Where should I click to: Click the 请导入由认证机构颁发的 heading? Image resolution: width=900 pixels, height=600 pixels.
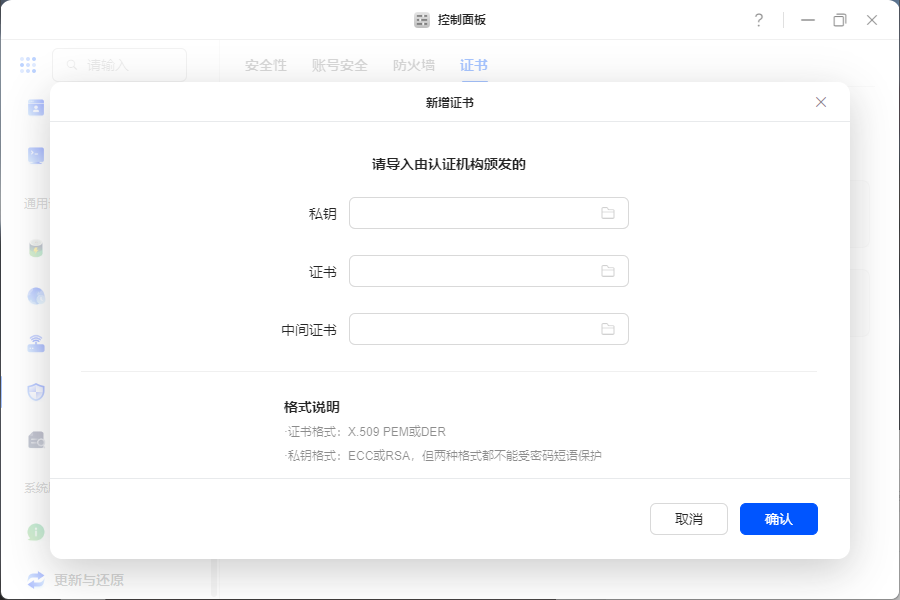(449, 164)
